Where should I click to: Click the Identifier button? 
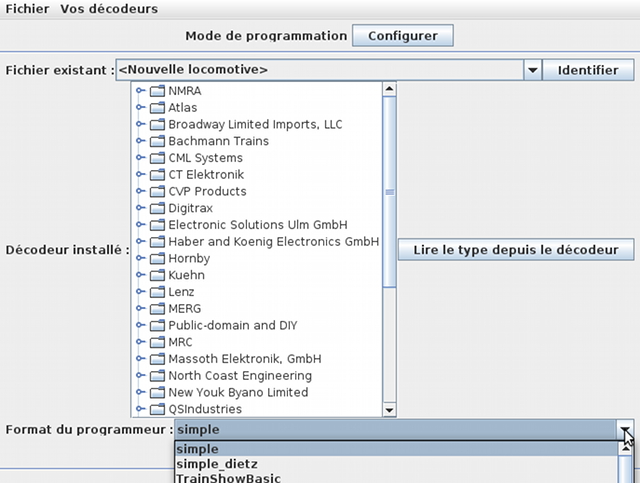588,70
